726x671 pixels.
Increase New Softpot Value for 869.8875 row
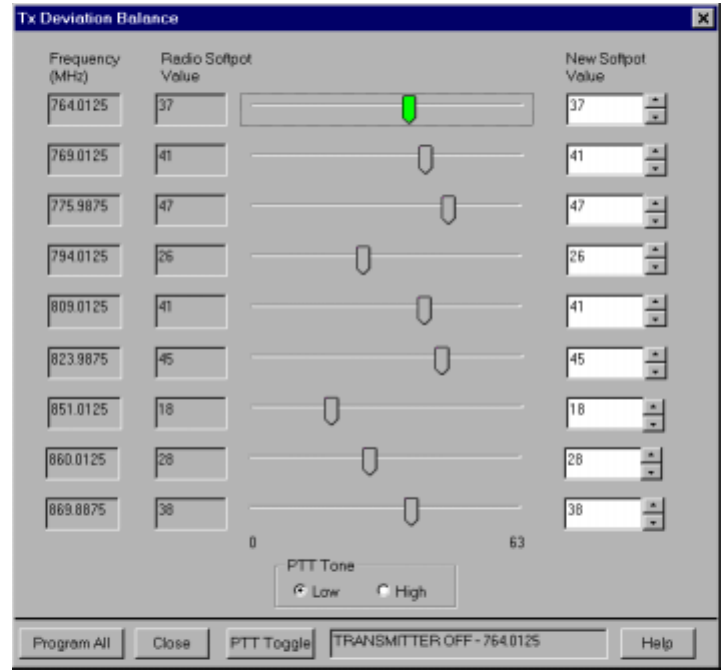click(x=653, y=506)
